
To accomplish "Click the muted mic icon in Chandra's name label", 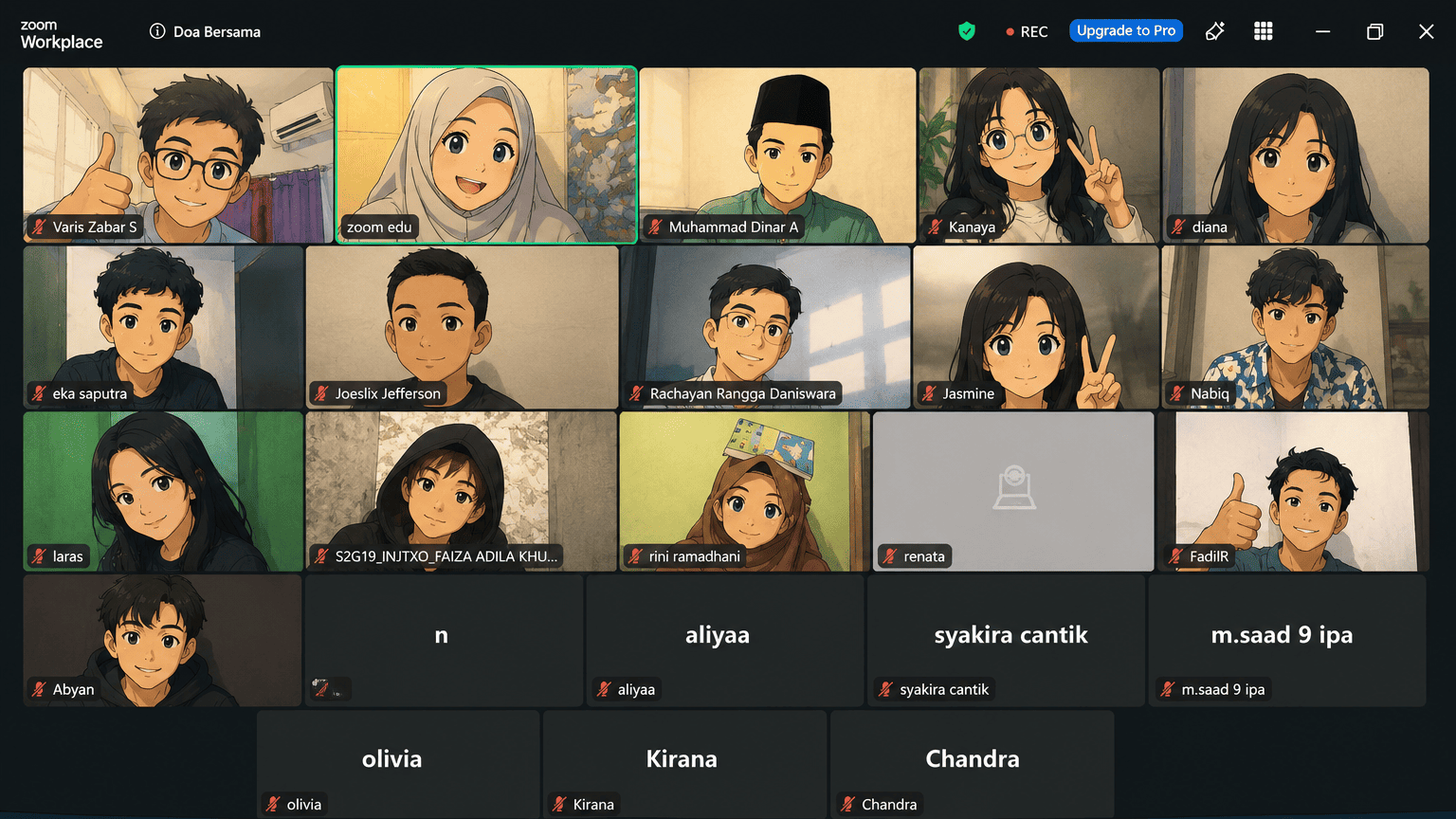I will pos(847,805).
